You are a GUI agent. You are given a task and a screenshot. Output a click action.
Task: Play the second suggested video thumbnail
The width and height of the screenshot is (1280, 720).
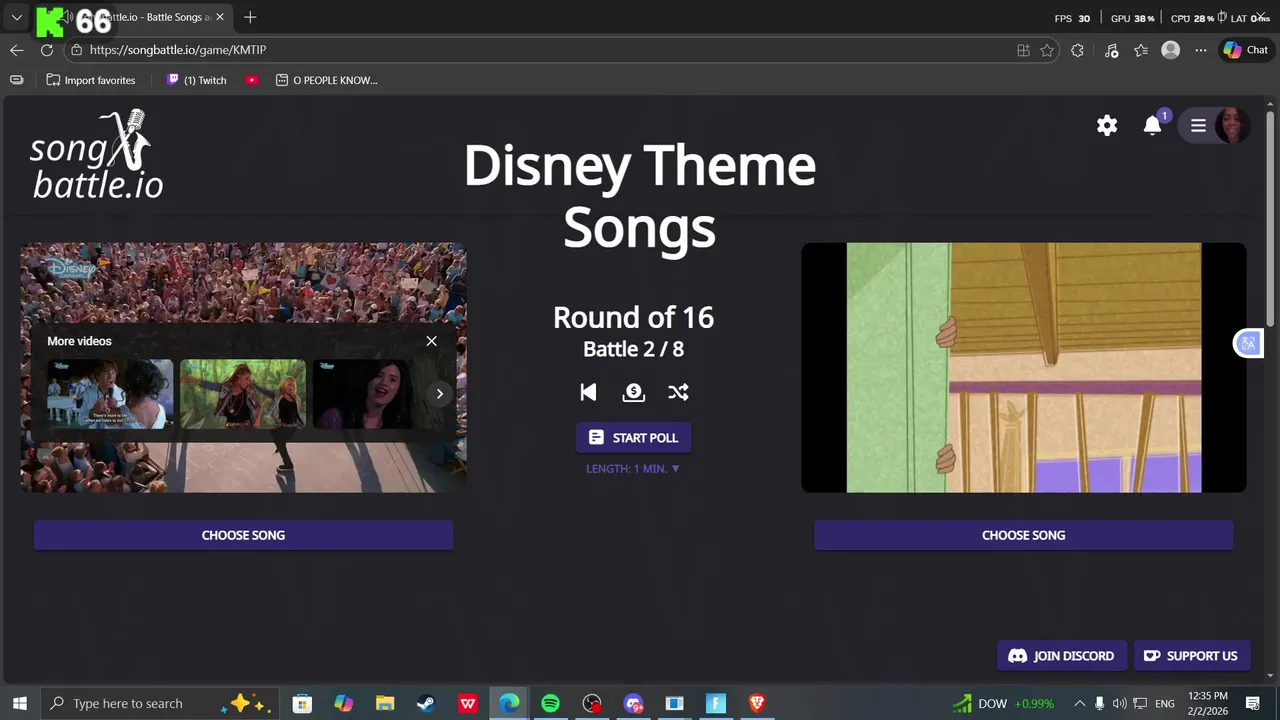pyautogui.click(x=243, y=394)
